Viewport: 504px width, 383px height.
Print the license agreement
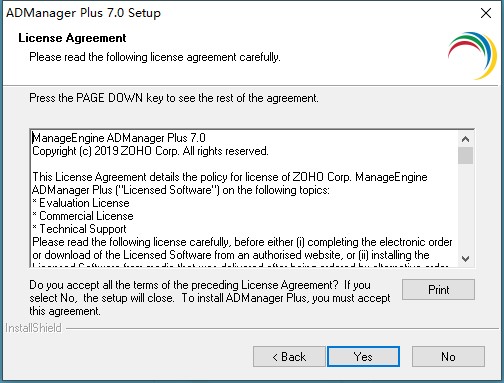(438, 289)
